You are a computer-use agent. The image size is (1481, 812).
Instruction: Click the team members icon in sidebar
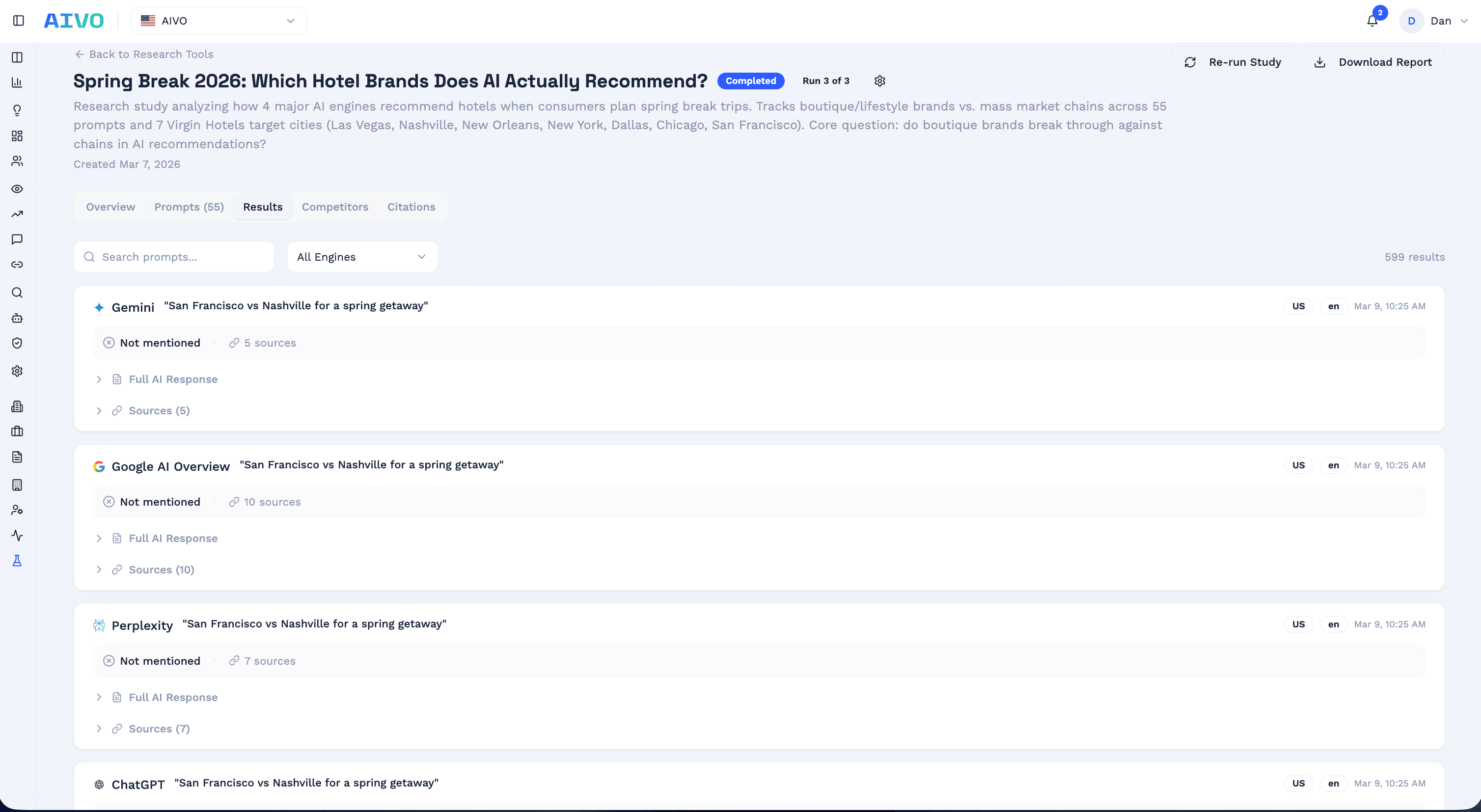coord(17,161)
